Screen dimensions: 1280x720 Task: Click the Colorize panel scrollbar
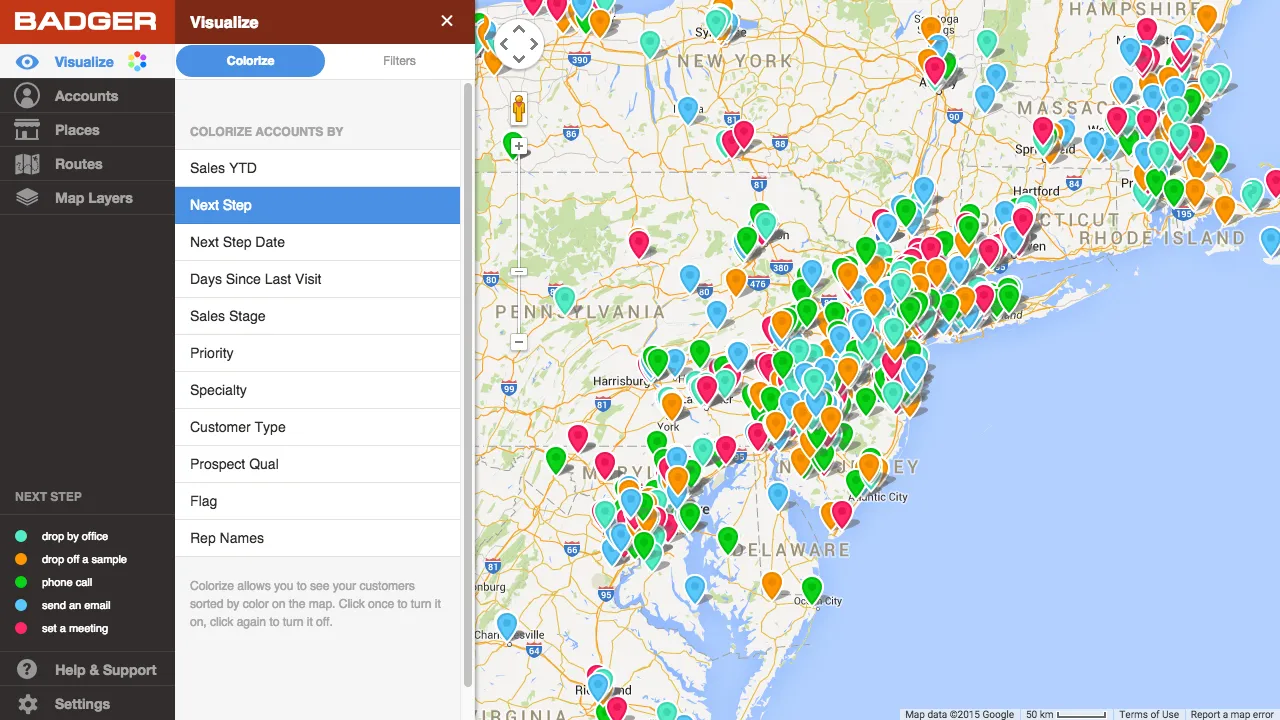point(467,385)
